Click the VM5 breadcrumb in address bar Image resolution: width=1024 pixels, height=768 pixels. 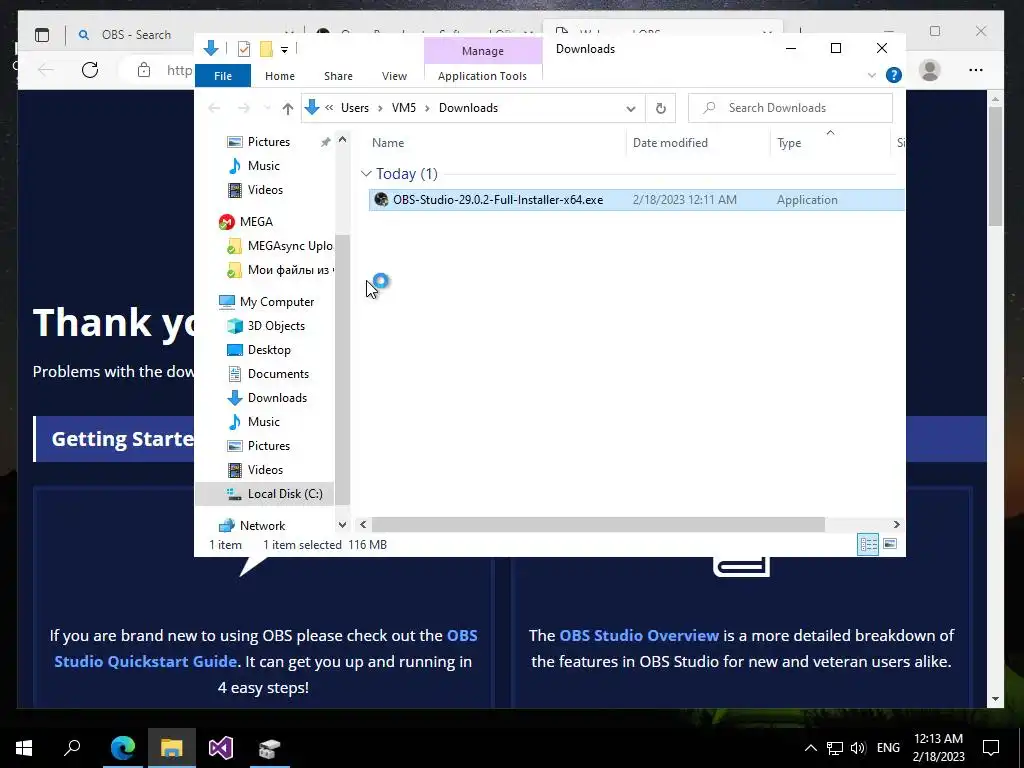[404, 108]
